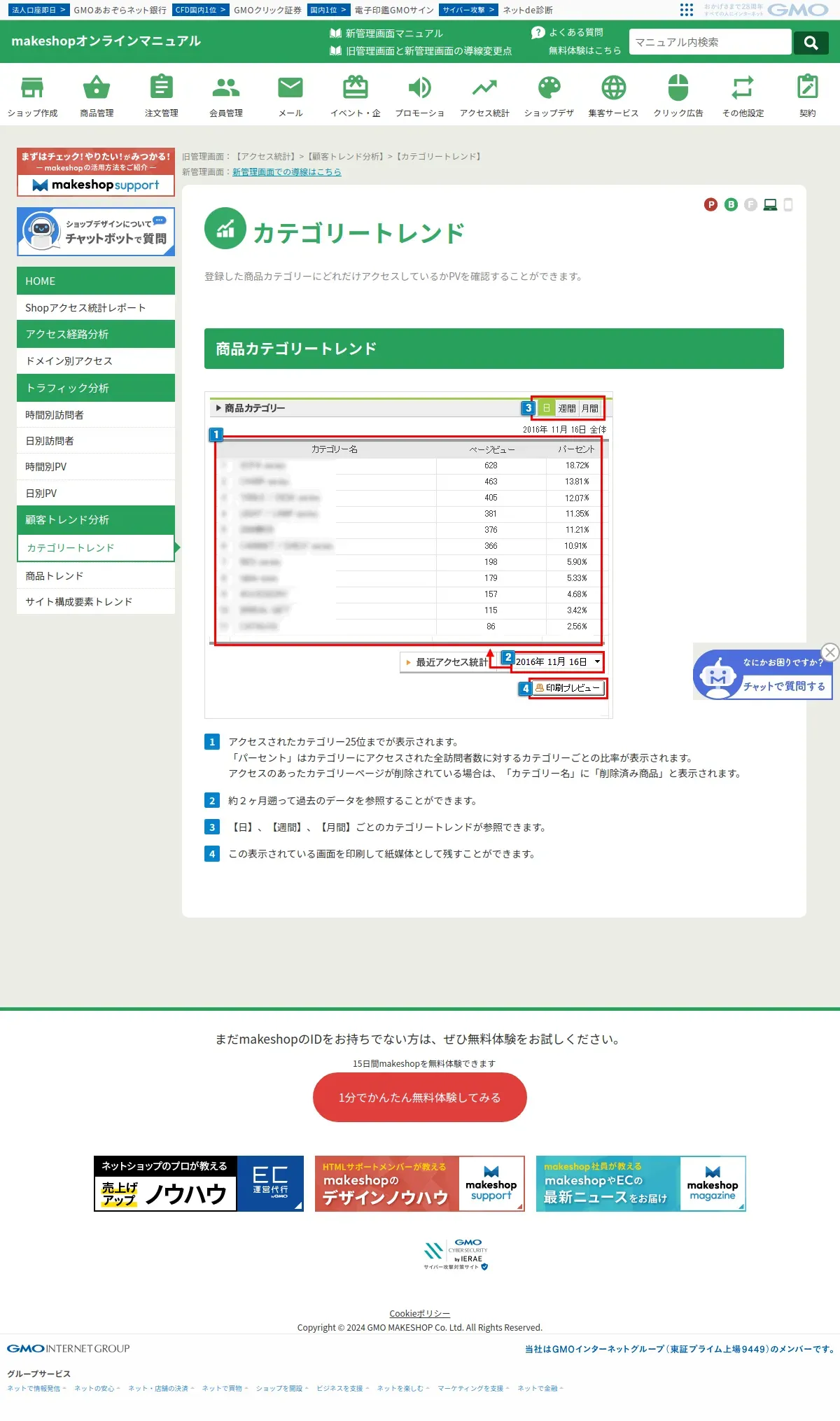Screen dimensions: 840x1421
Task: Open the GMO apps grid icon
Action: (687, 10)
